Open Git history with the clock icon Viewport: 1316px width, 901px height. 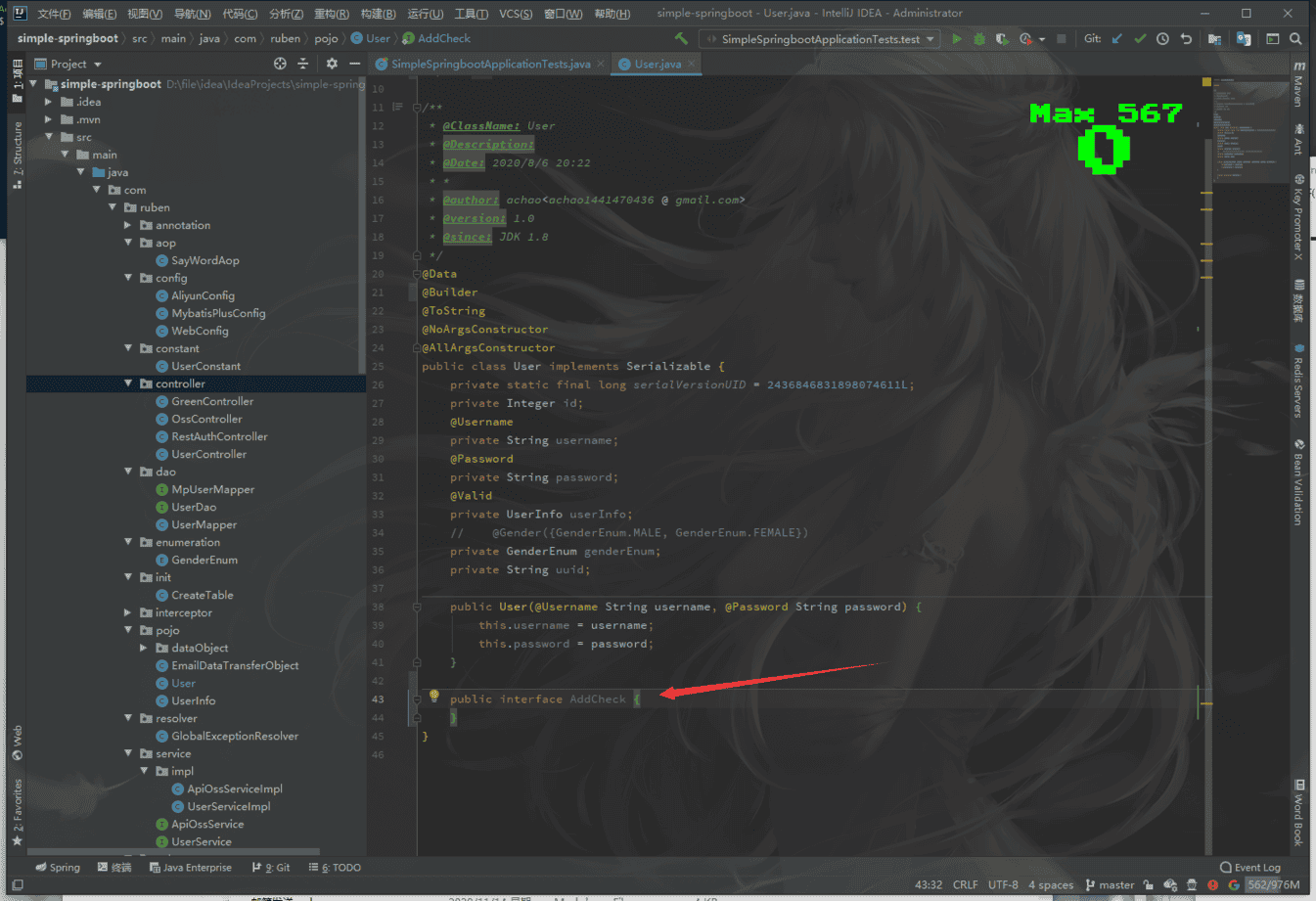(1162, 39)
